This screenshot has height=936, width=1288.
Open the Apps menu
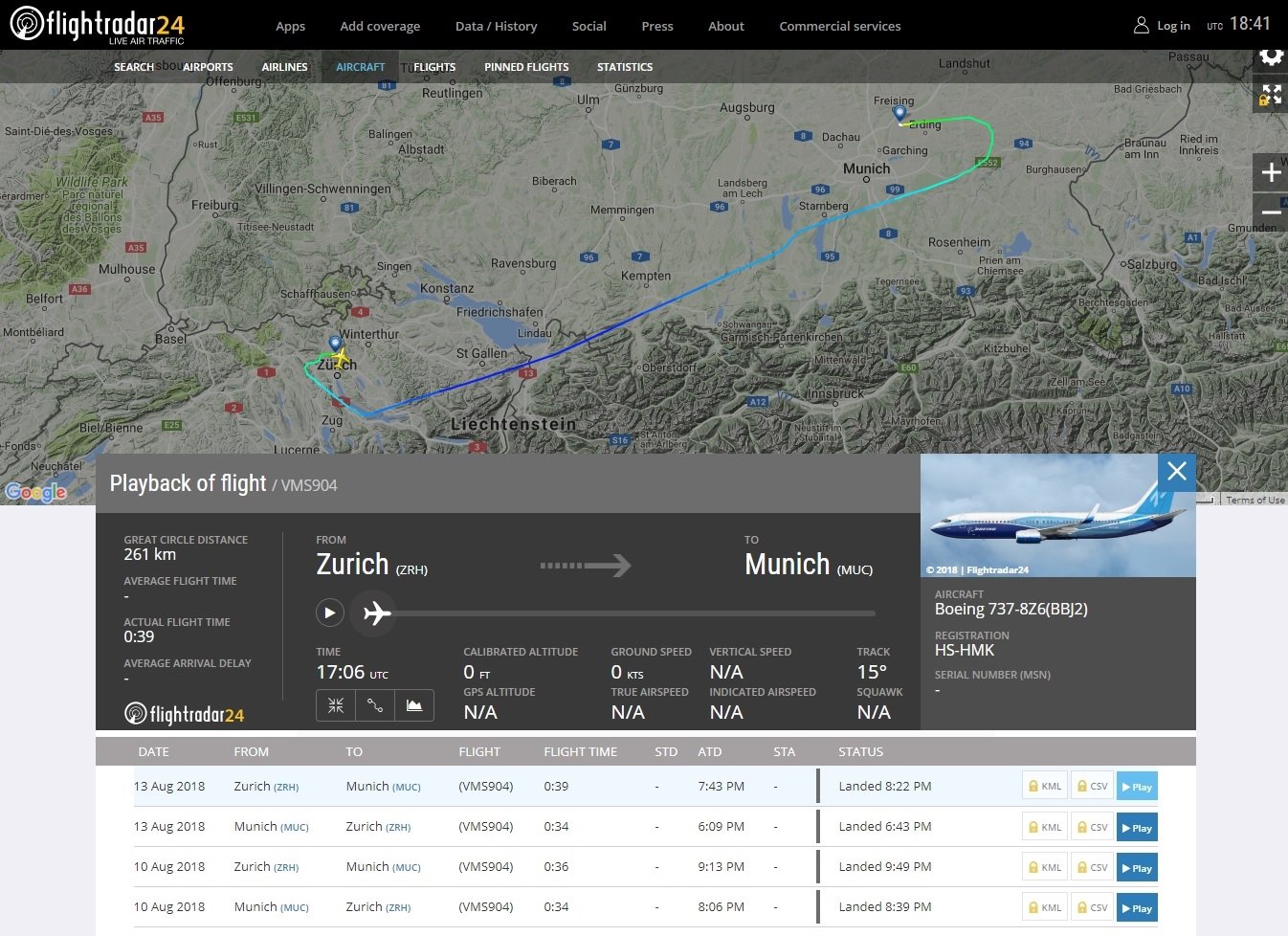pos(290,26)
